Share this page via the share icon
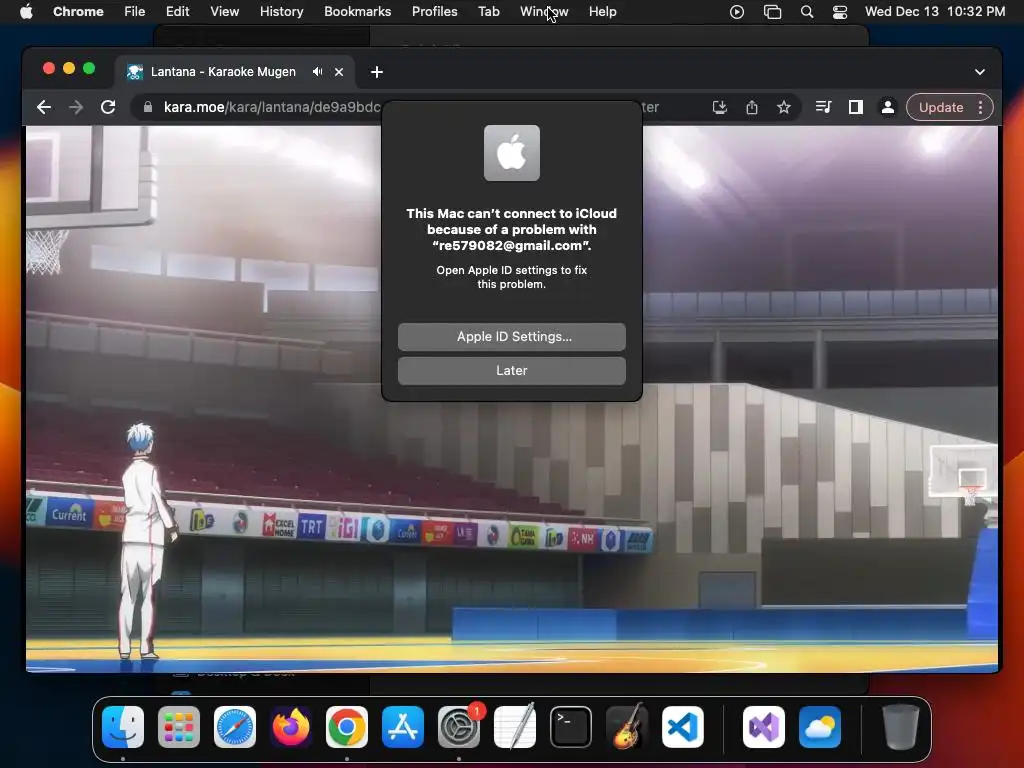This screenshot has width=1024, height=768. pos(752,107)
